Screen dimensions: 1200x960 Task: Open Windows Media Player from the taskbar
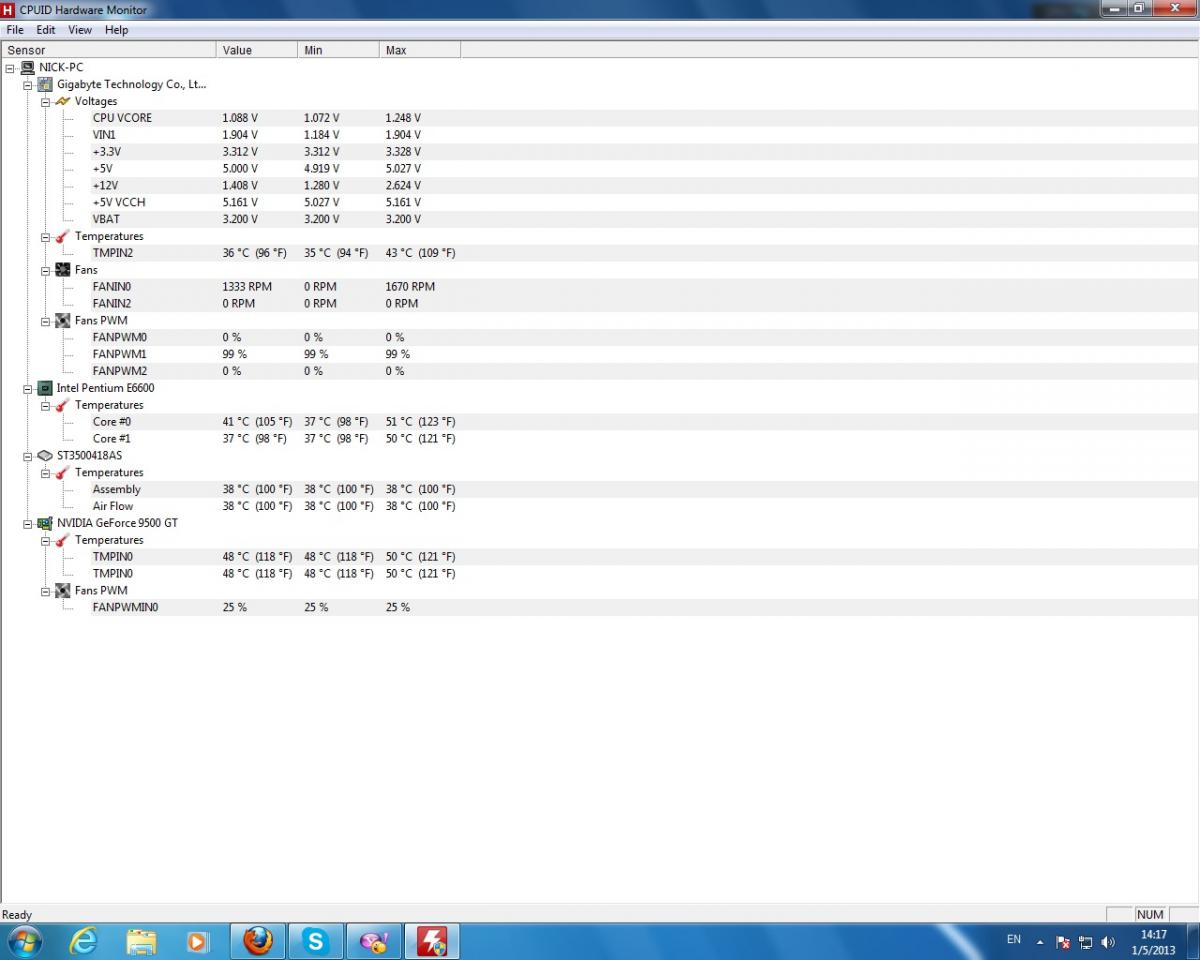[x=199, y=941]
